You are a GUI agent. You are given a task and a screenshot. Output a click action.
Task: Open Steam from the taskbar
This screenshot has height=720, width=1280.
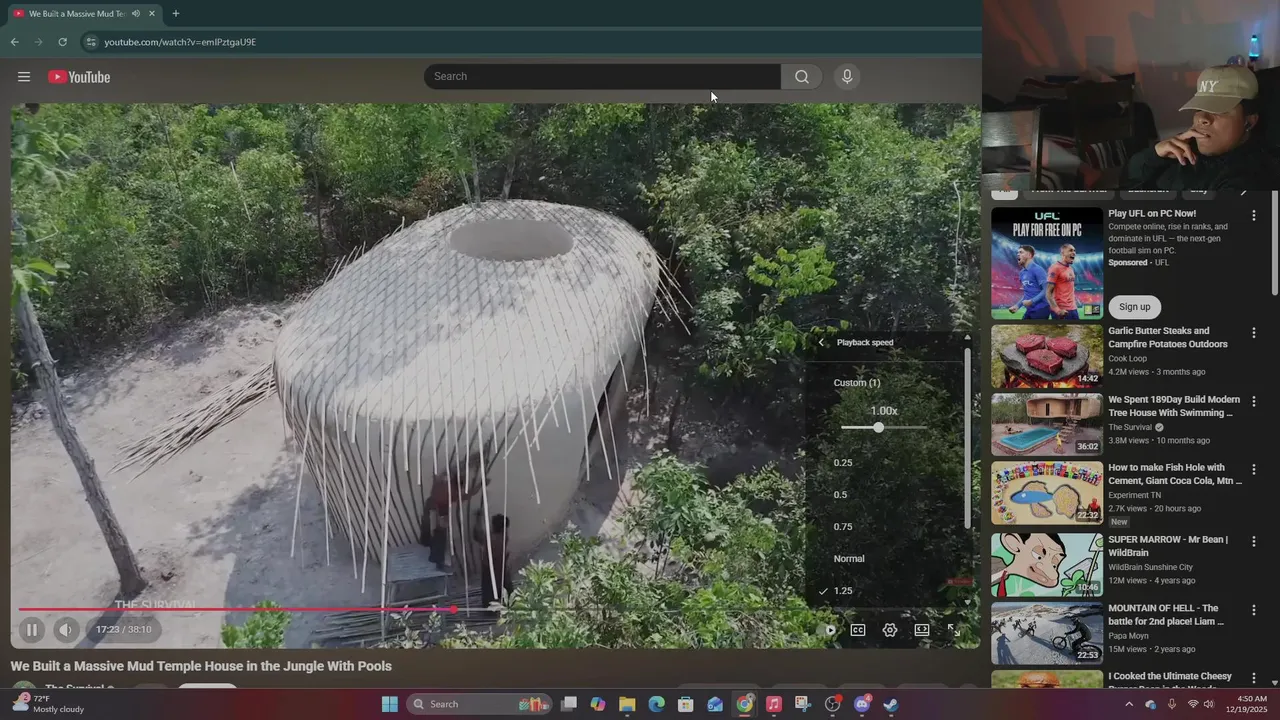tap(891, 704)
